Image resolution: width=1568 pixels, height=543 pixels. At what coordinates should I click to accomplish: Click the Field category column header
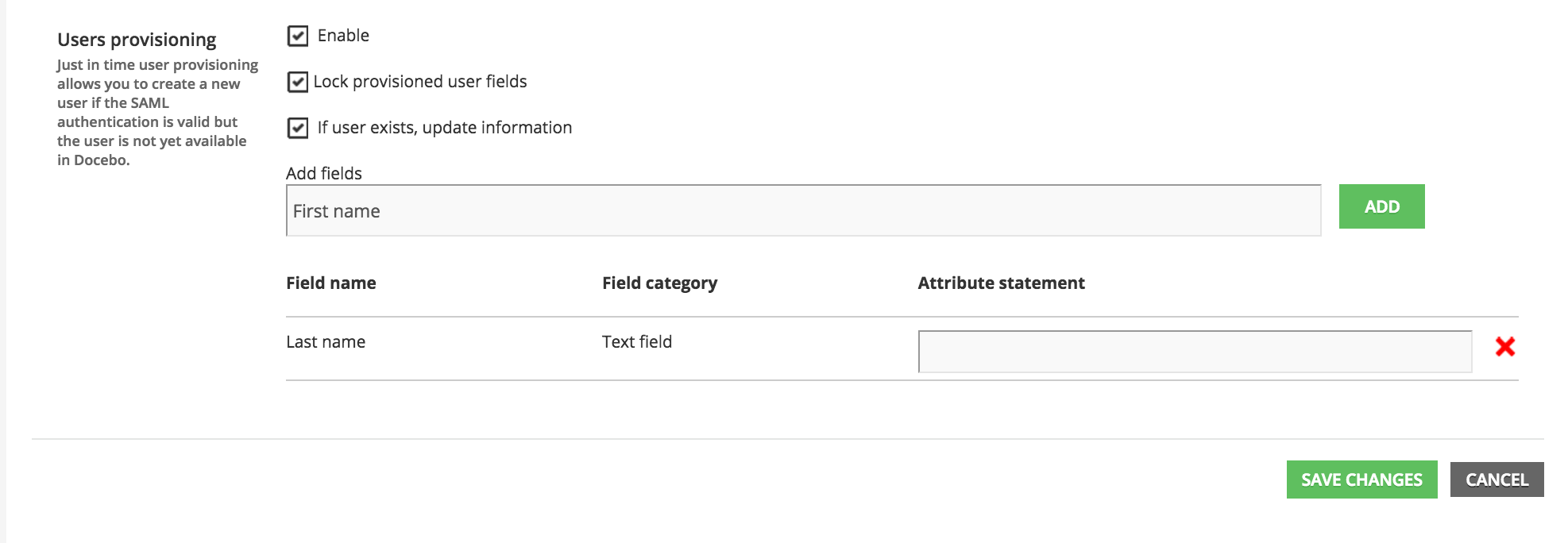click(659, 283)
